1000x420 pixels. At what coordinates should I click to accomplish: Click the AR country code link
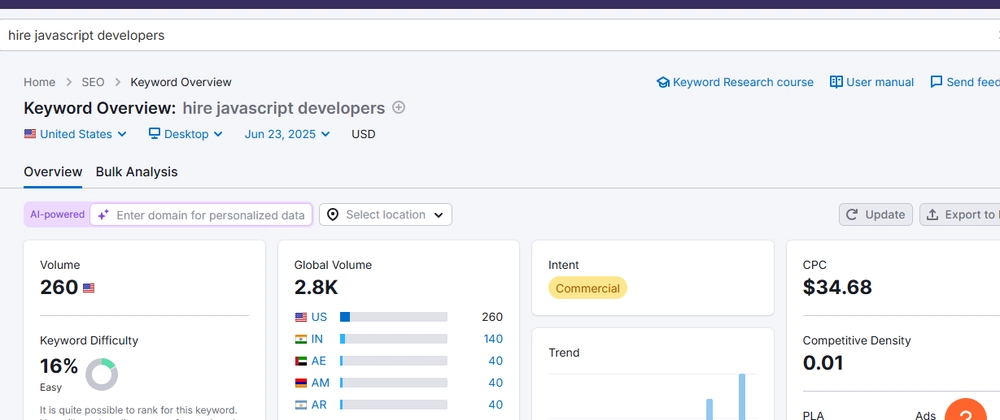coord(319,405)
